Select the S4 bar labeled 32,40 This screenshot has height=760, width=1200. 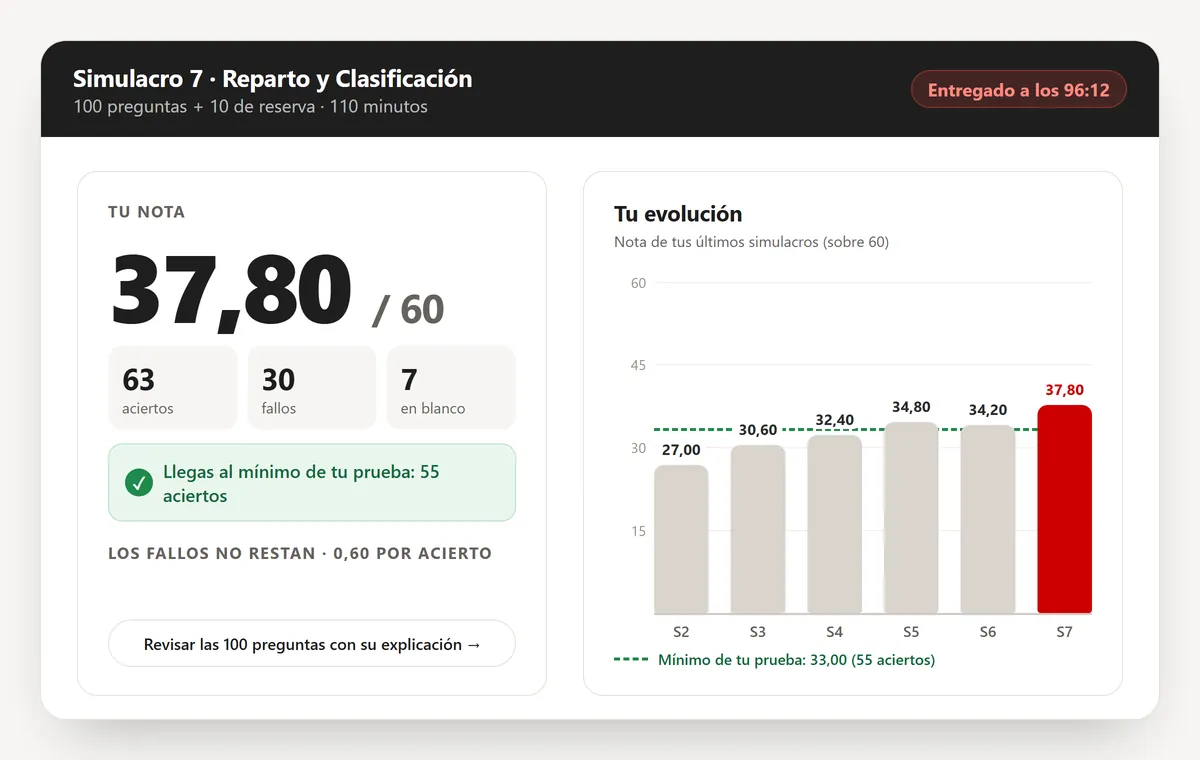pyautogui.click(x=834, y=524)
